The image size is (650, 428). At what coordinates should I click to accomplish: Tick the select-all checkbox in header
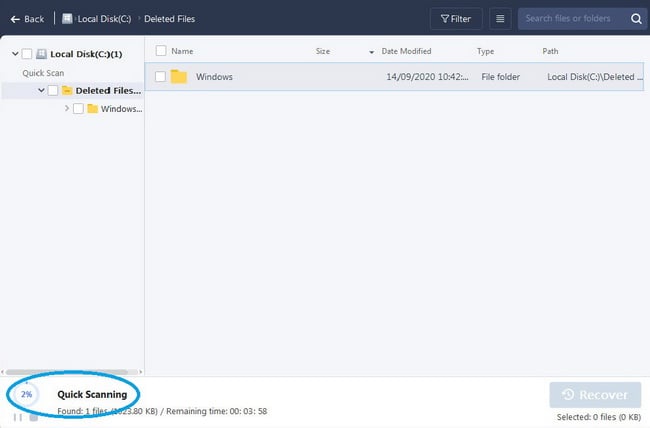pyautogui.click(x=161, y=51)
